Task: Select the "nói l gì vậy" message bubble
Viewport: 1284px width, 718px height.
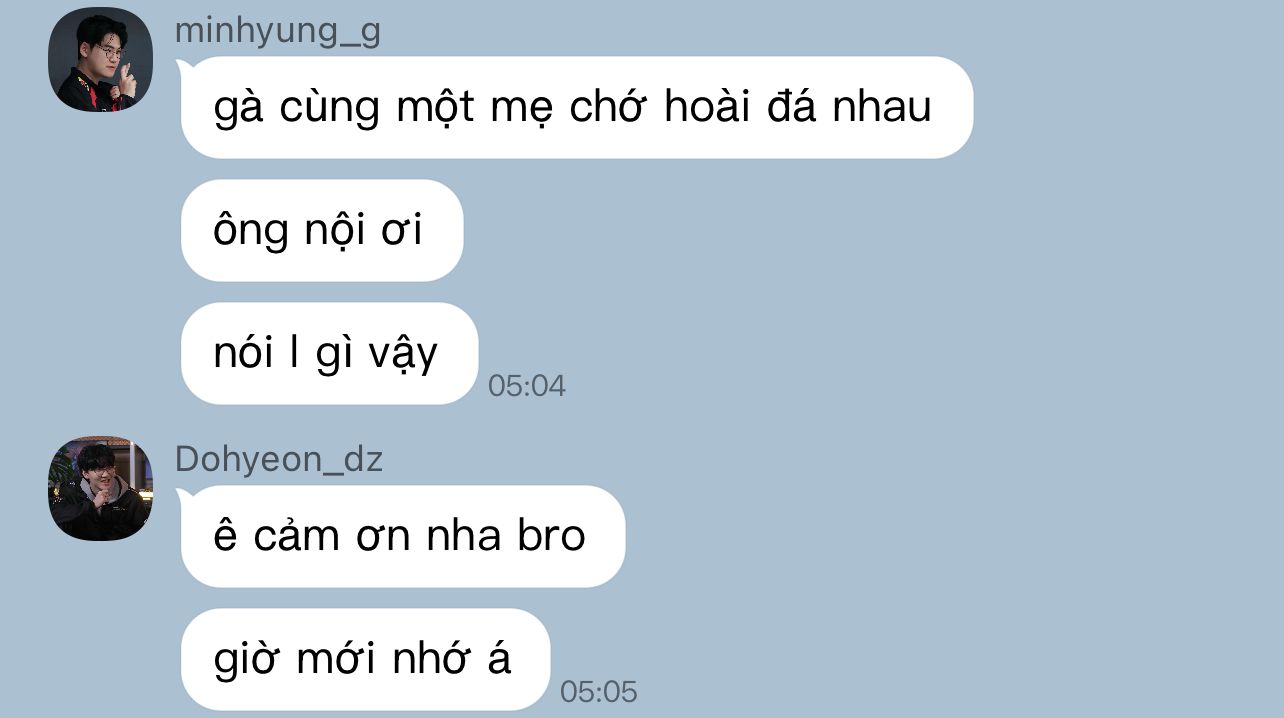Action: (329, 354)
